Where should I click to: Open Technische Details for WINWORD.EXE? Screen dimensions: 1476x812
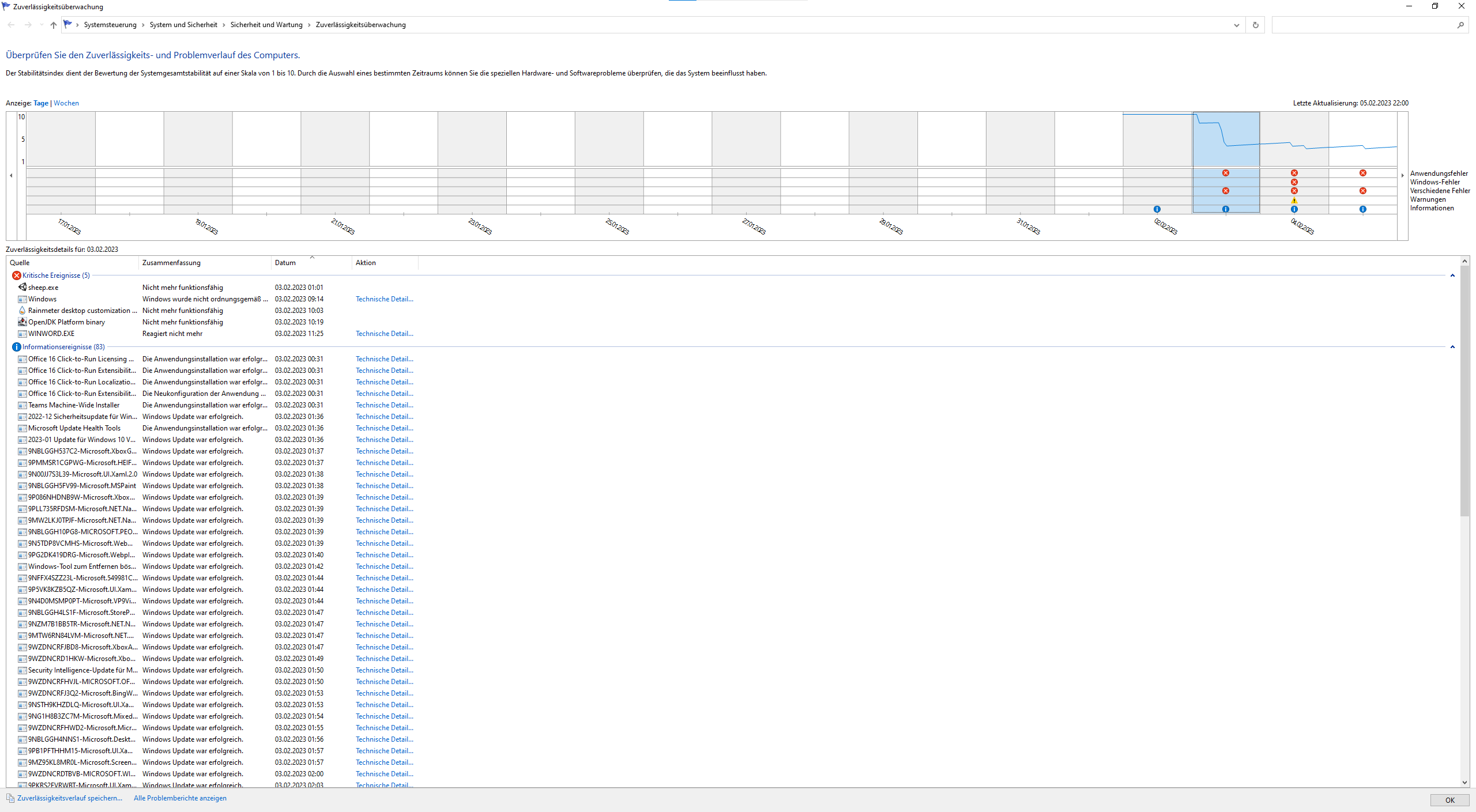click(384, 334)
